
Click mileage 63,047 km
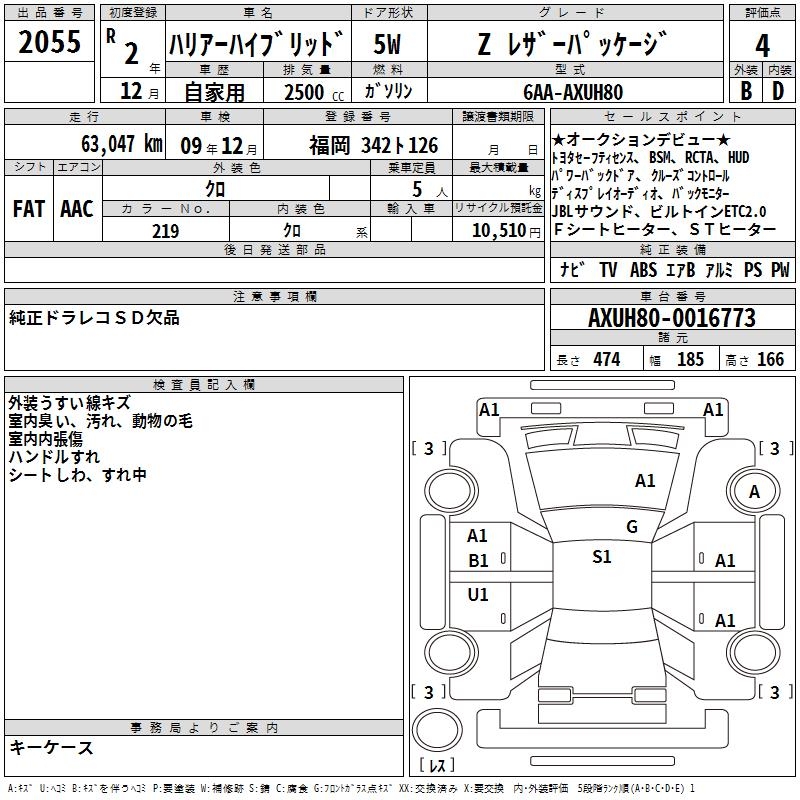[x=122, y=144]
